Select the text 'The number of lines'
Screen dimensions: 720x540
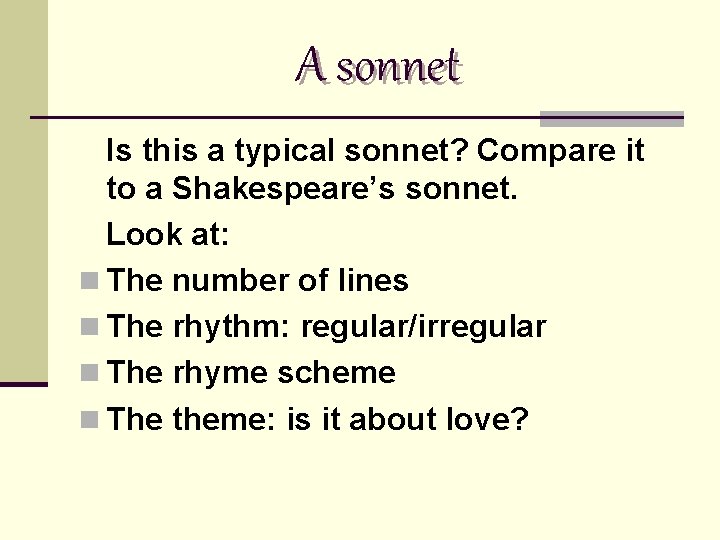click(258, 280)
